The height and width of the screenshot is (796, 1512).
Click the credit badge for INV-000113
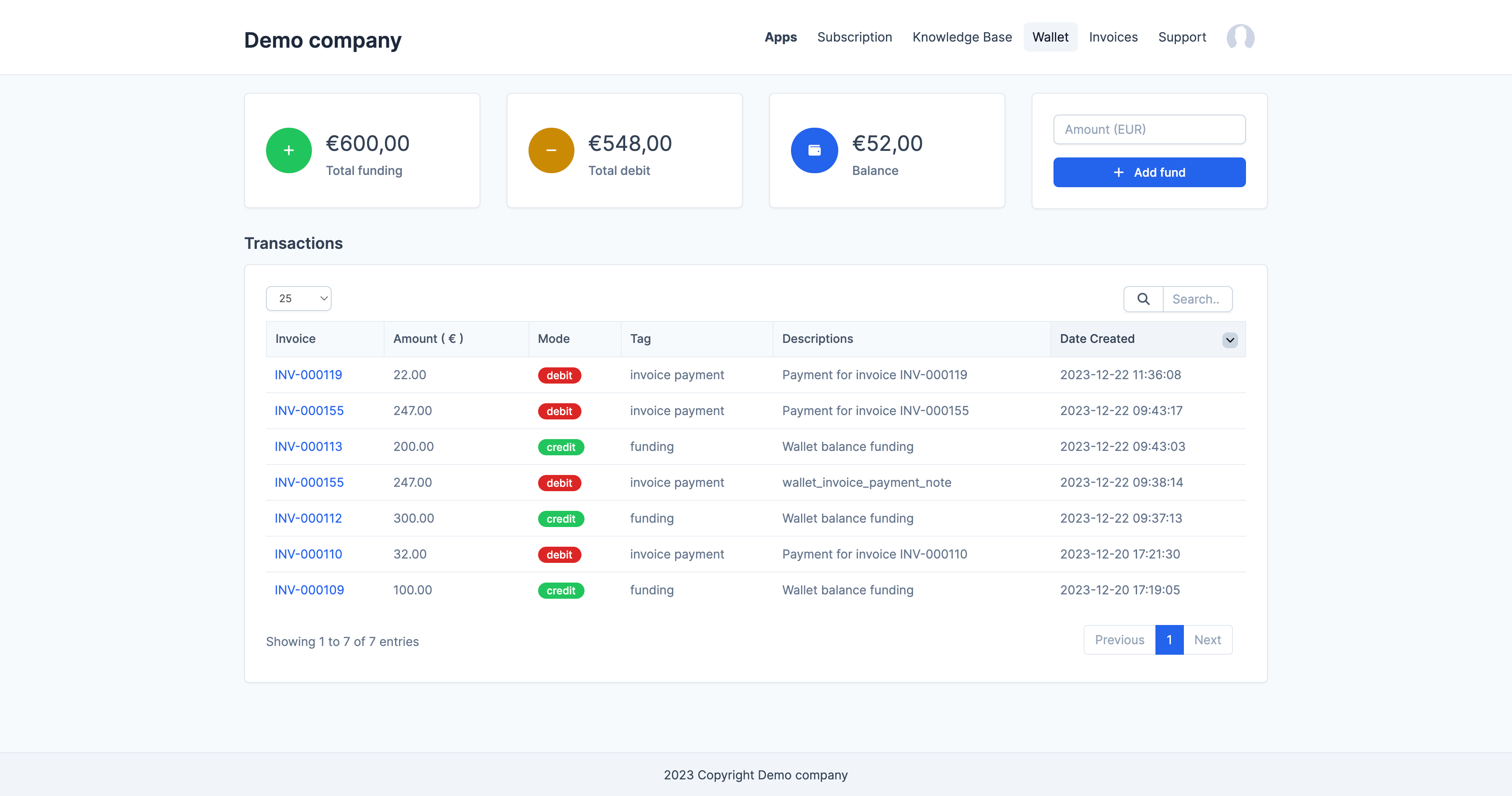560,447
